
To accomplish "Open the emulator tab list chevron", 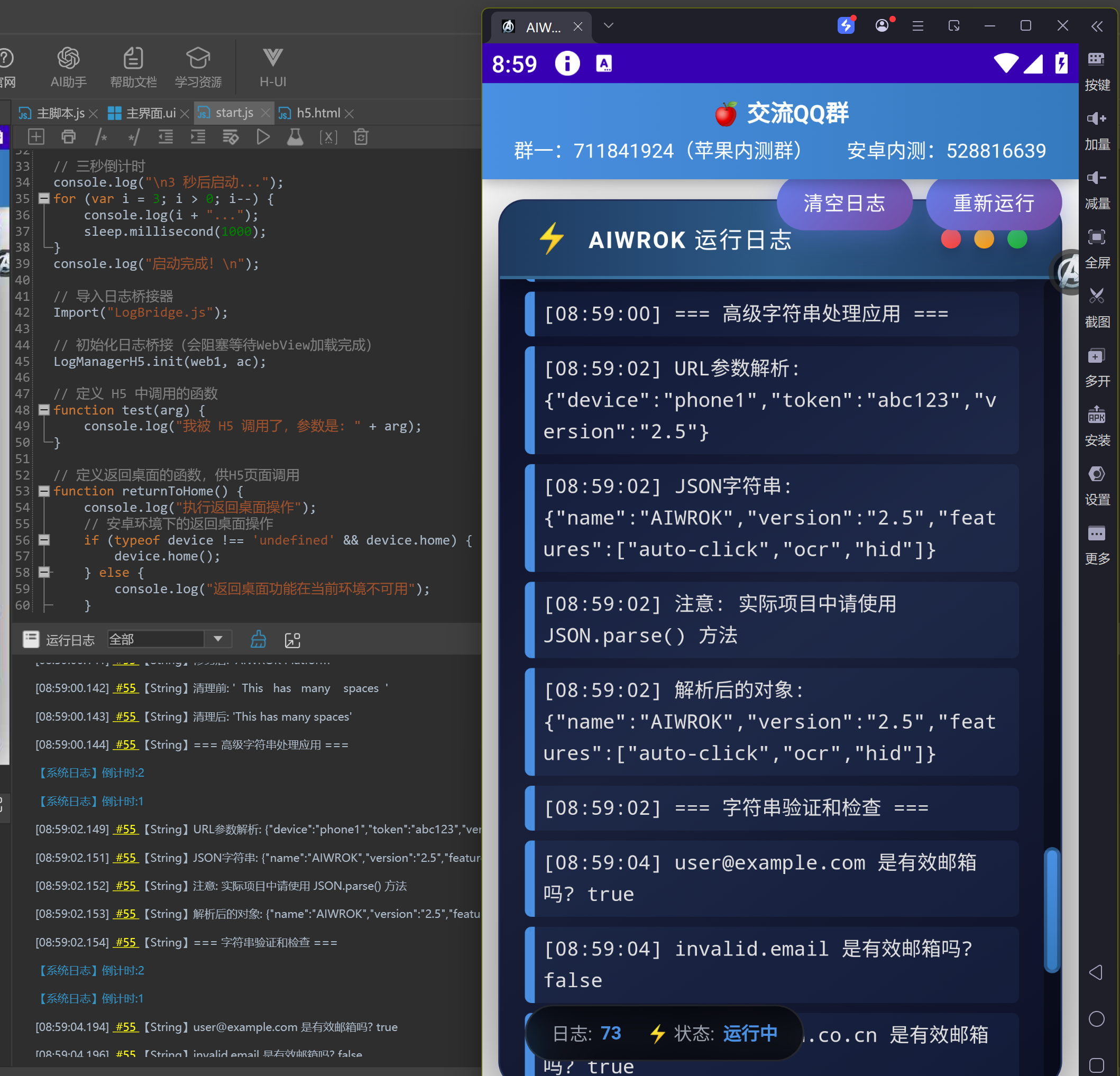I will coord(609,26).
